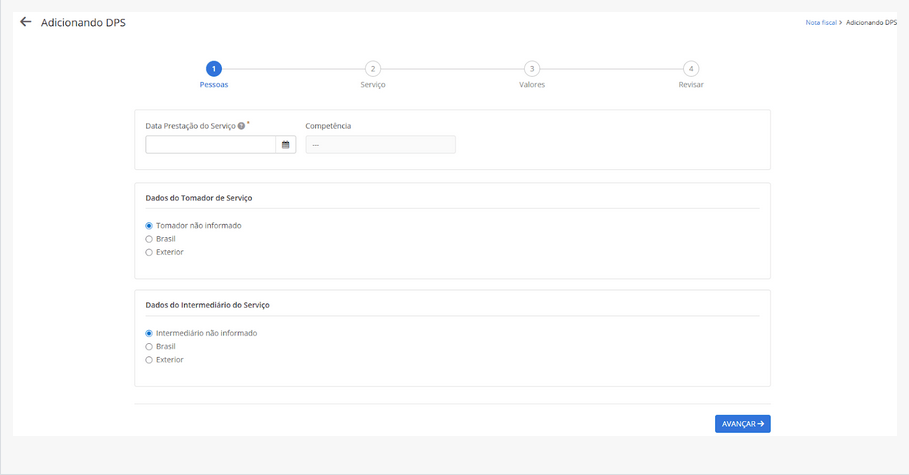
Task: Click the Data Prestação do Serviço input field
Action: (x=210, y=145)
